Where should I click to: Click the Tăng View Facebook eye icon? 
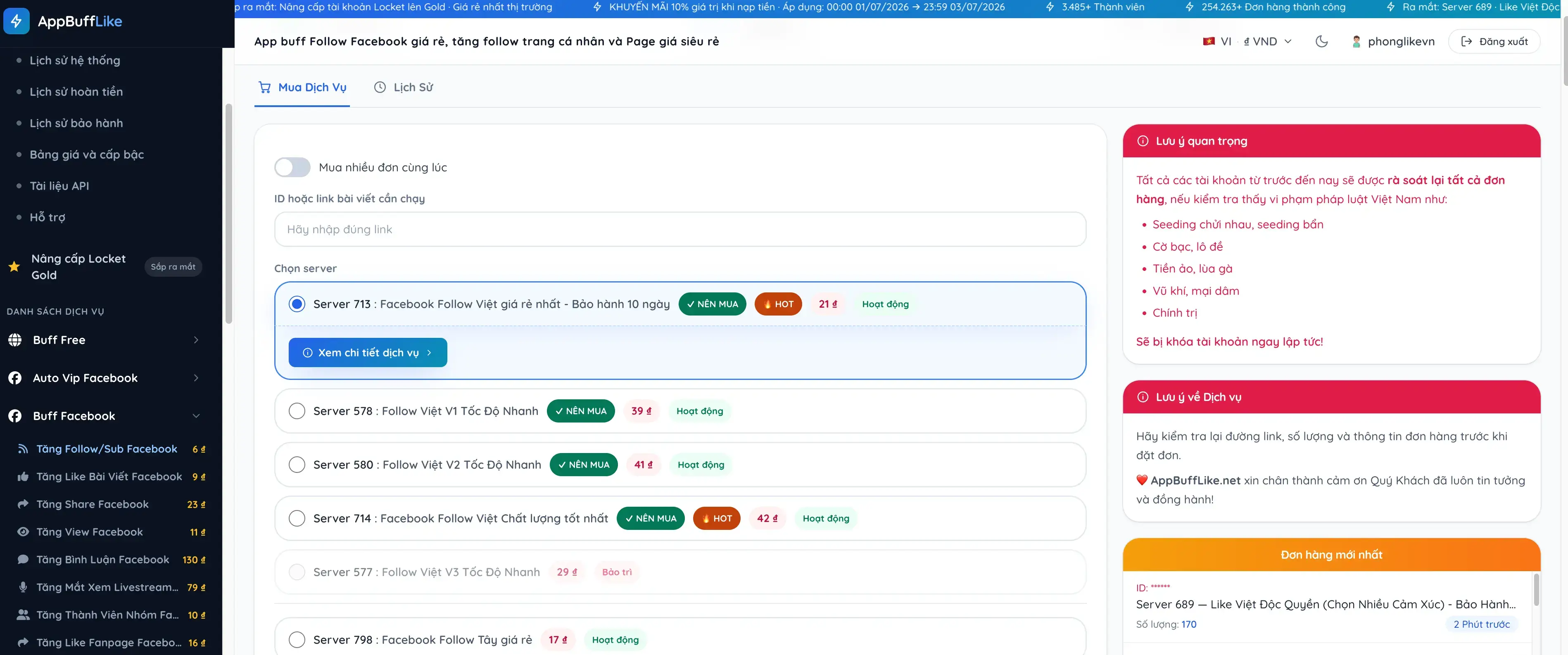click(23, 532)
